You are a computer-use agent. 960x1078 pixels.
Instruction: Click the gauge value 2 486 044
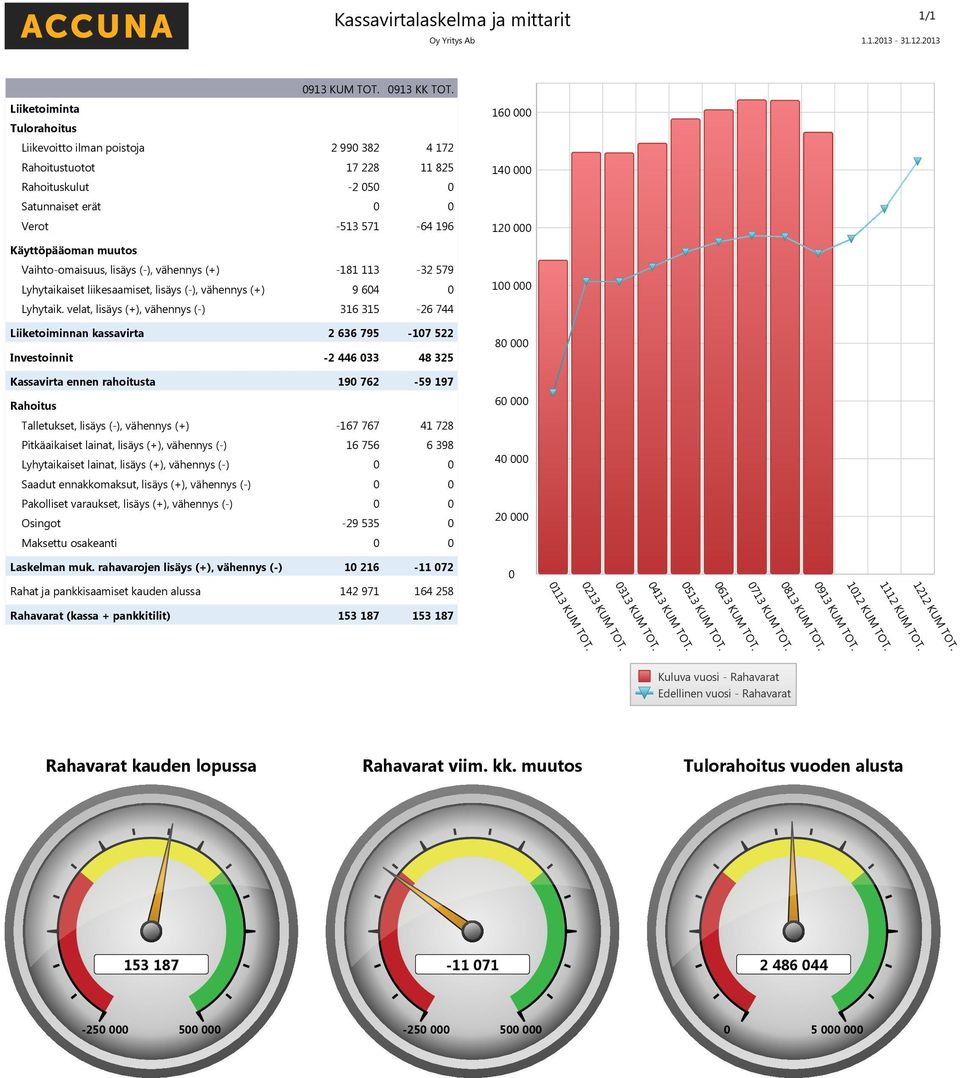click(794, 965)
